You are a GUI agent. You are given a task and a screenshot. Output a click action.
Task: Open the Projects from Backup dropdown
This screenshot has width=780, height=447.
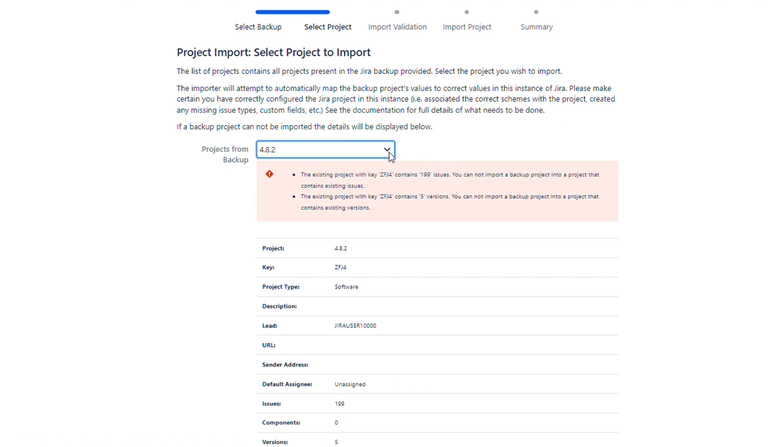tap(319, 150)
